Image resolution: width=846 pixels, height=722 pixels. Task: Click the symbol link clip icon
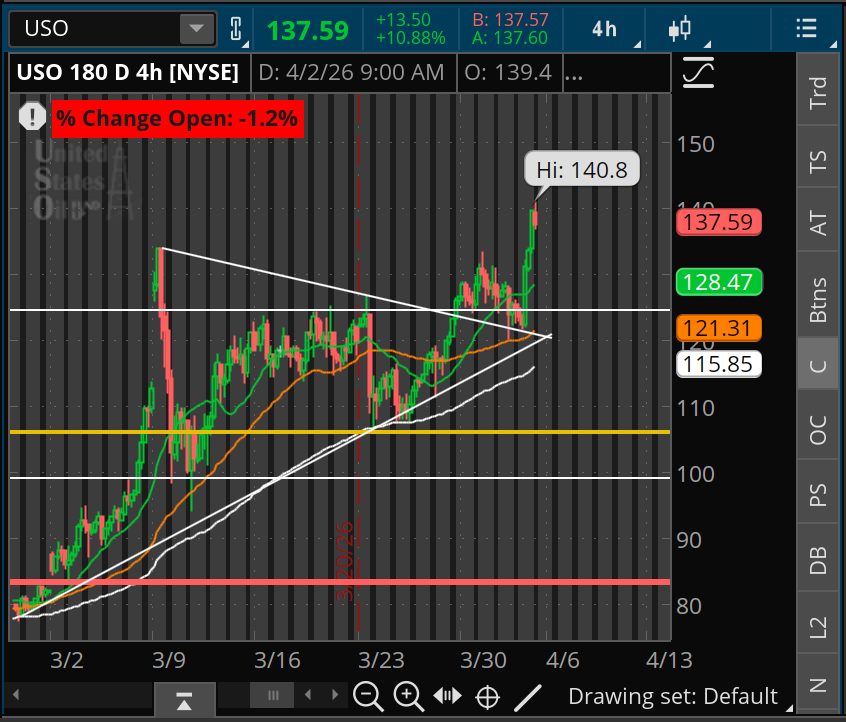(x=236, y=29)
